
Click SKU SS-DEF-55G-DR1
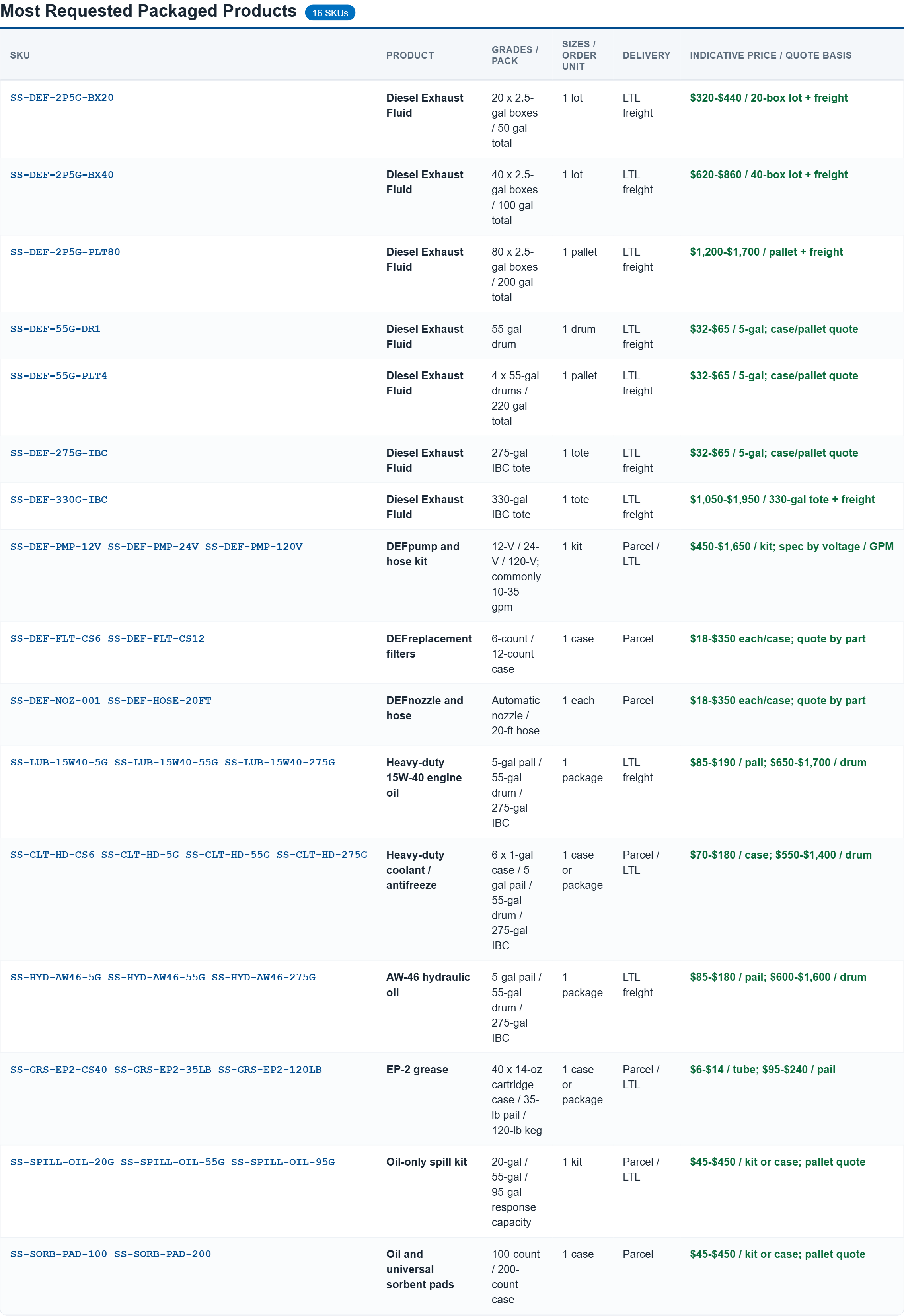click(55, 328)
